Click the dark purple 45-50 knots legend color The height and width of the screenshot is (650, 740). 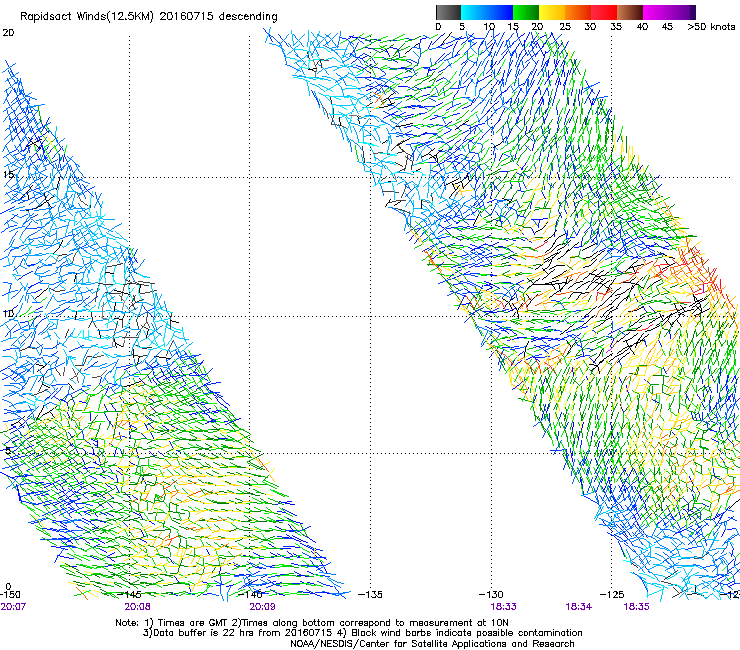click(682, 12)
